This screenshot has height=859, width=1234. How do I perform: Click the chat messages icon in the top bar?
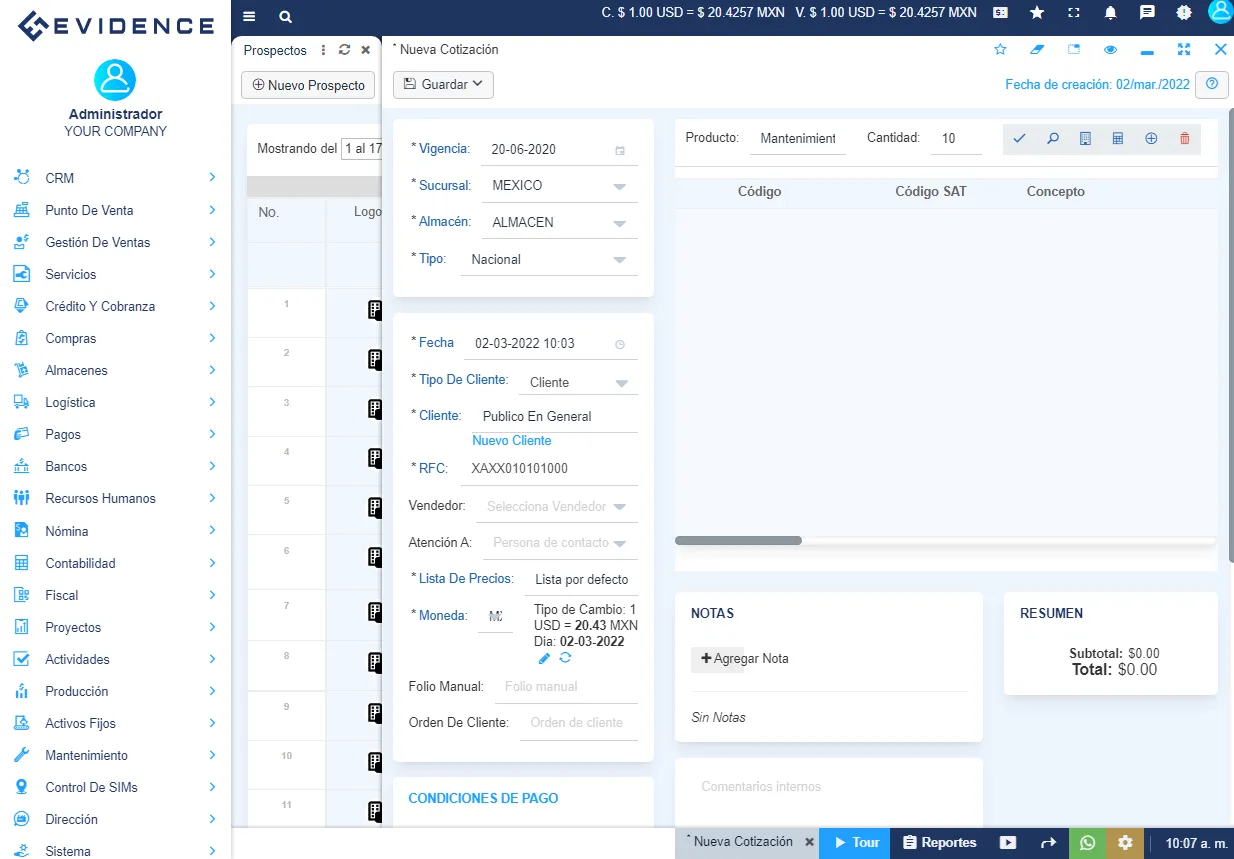pos(1147,14)
